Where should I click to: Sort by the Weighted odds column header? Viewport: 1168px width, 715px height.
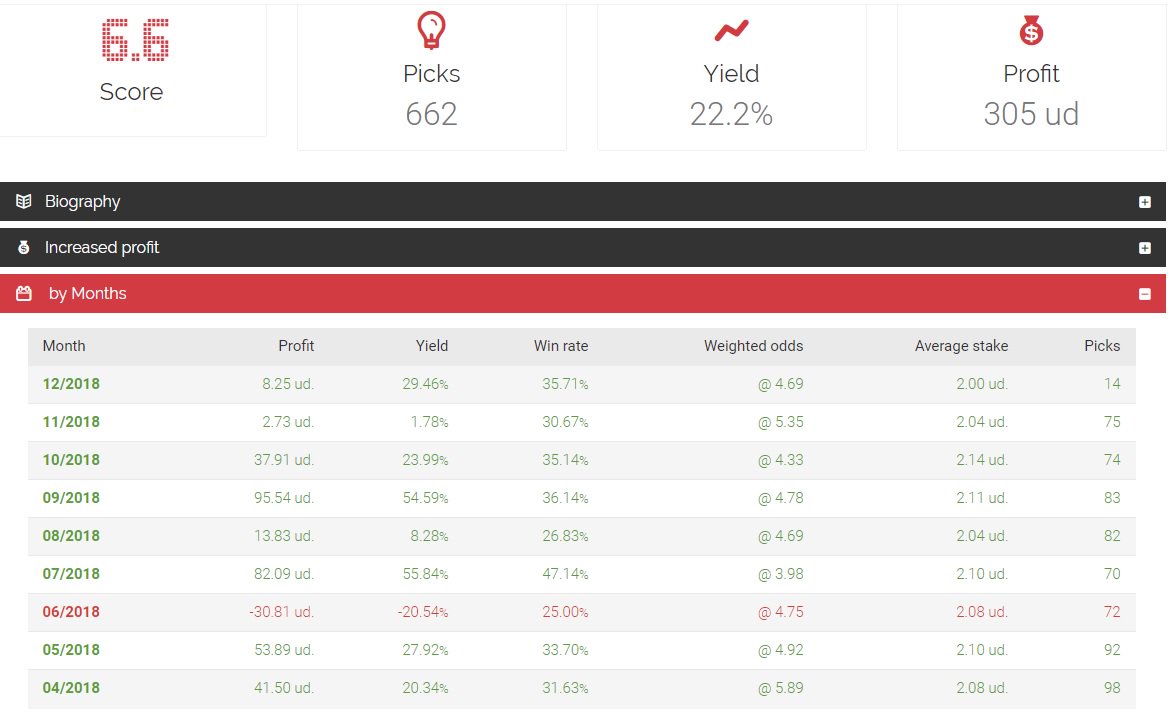pyautogui.click(x=753, y=346)
